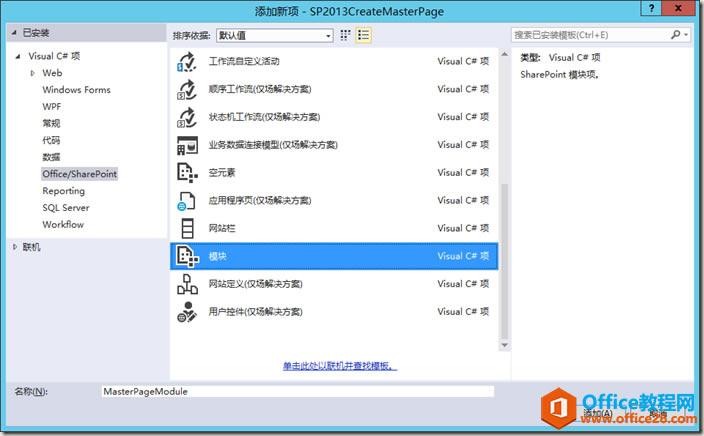Select 用户控件(仅场解决方案) template name

255,312
